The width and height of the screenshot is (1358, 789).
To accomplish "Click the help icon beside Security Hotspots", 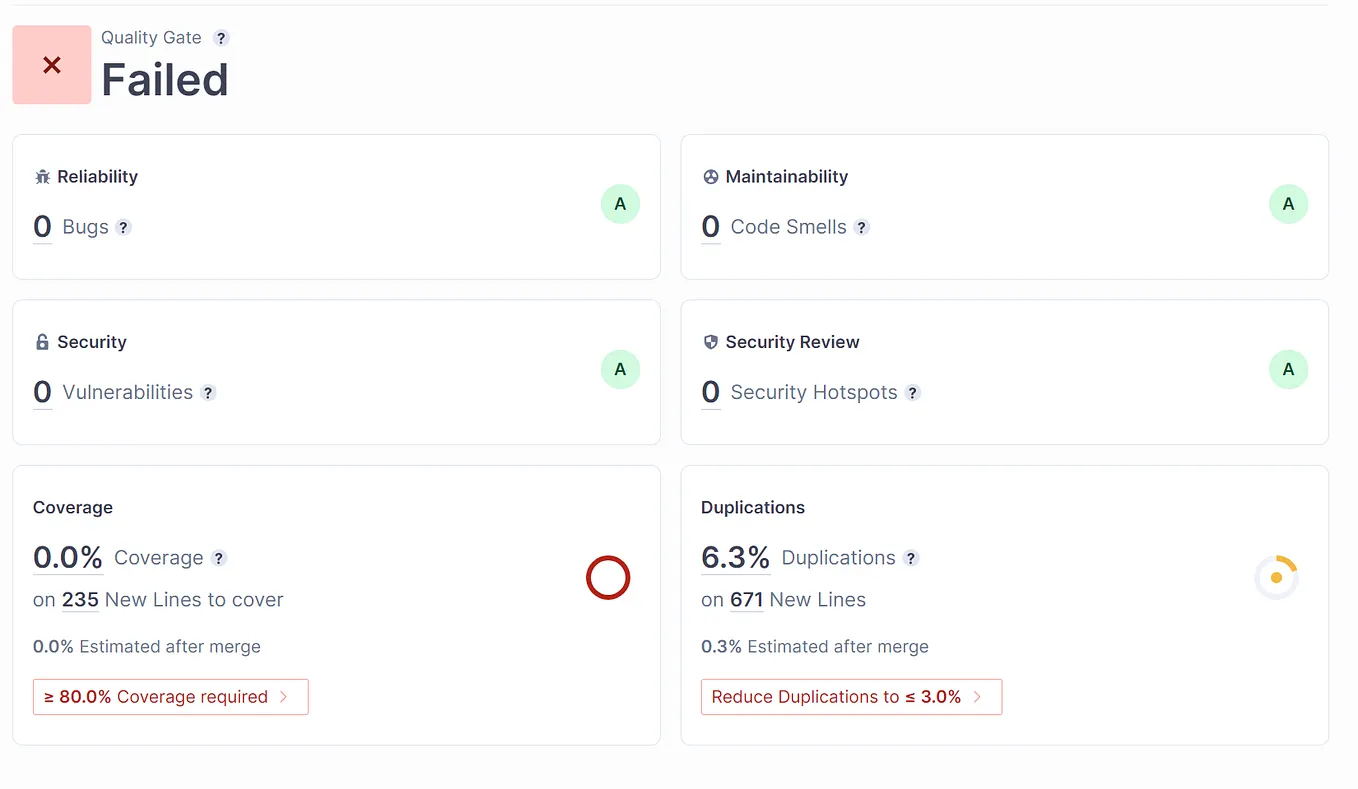I will point(912,392).
